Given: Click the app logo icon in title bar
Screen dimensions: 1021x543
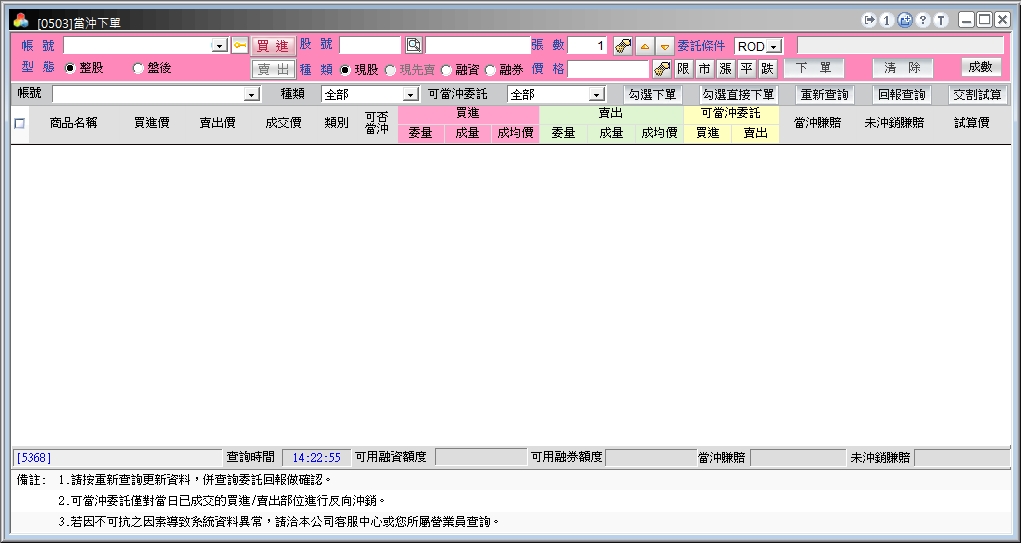Looking at the screenshot, I should [x=21, y=21].
